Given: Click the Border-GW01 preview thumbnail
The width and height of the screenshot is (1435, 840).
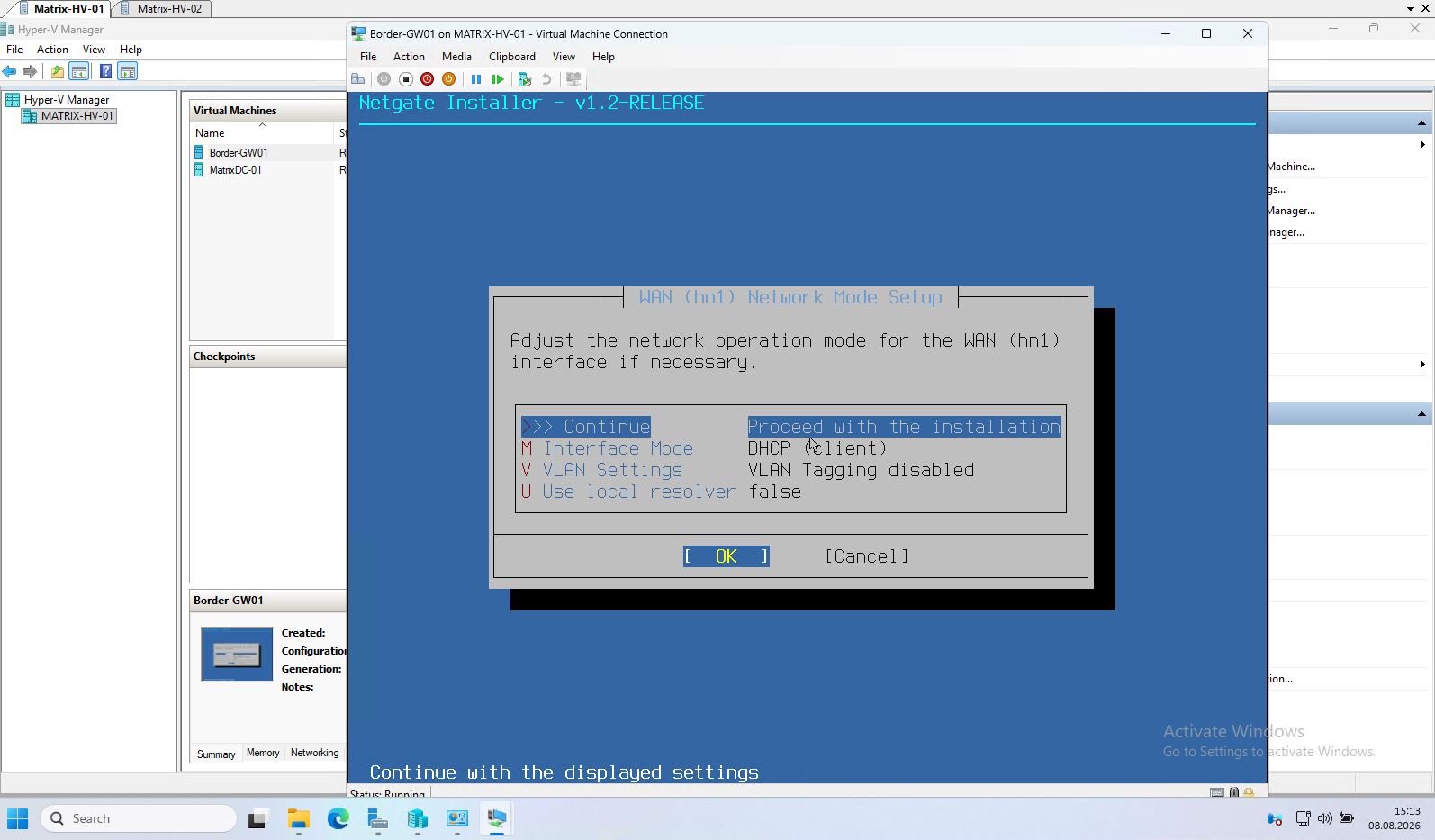Looking at the screenshot, I should pyautogui.click(x=237, y=654).
